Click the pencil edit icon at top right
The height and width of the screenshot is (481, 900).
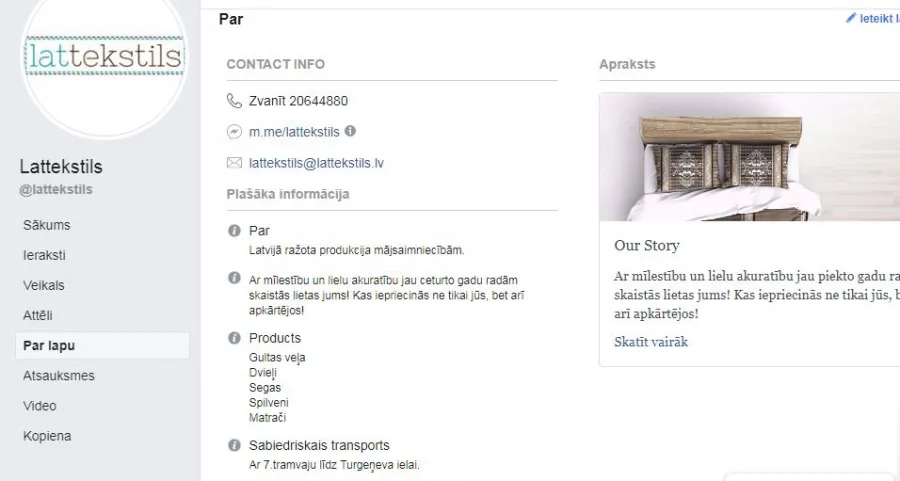click(x=851, y=18)
